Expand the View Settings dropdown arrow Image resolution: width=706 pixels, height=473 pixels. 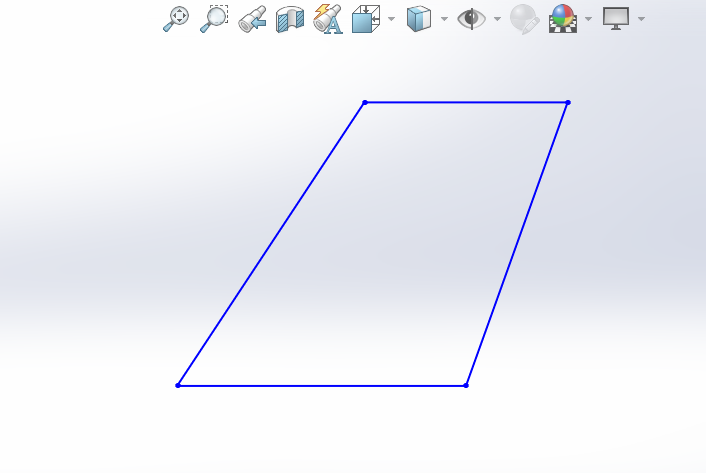642,19
